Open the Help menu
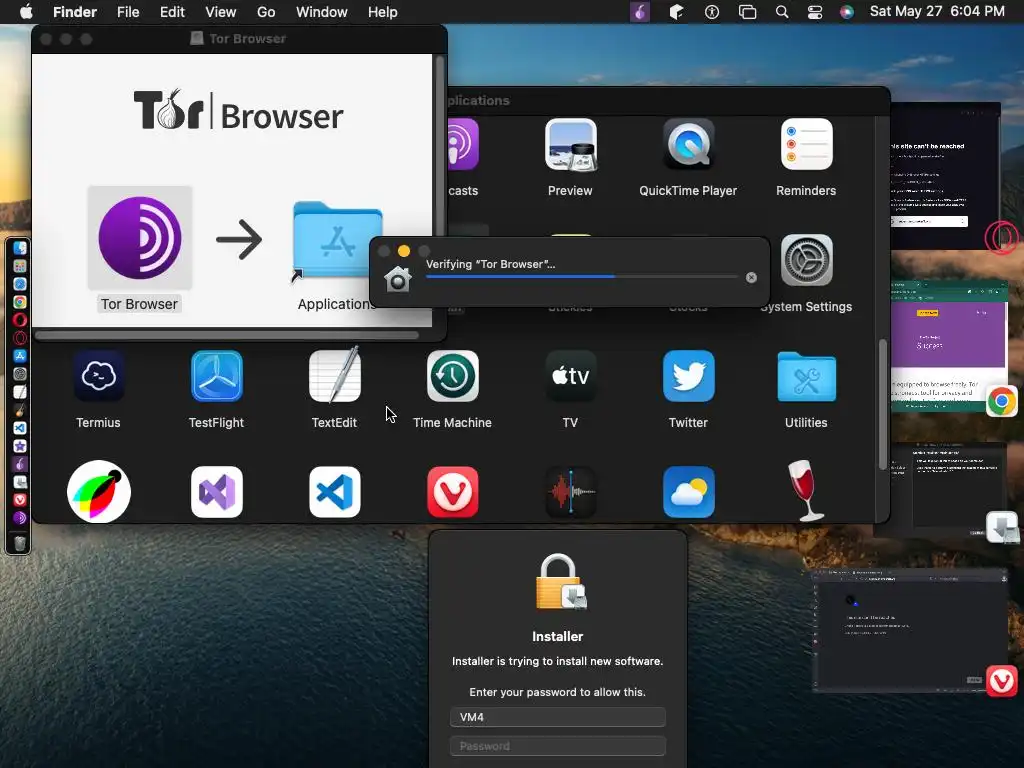 click(383, 12)
